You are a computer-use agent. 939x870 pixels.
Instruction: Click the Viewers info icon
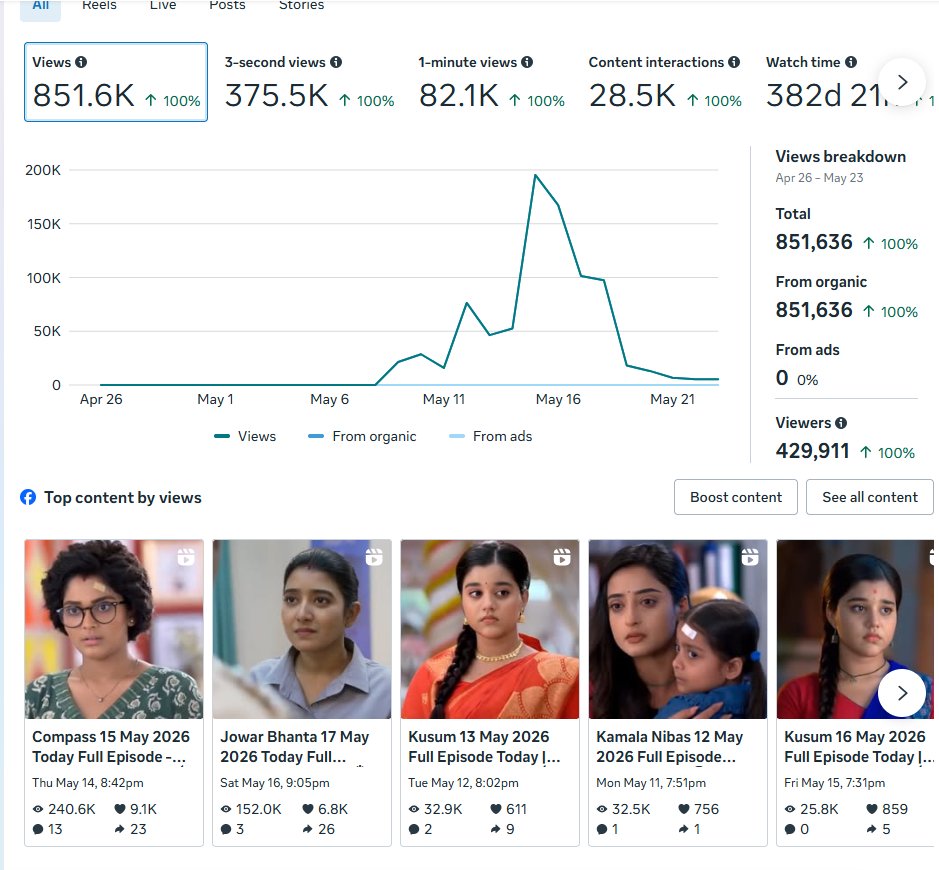pos(841,423)
